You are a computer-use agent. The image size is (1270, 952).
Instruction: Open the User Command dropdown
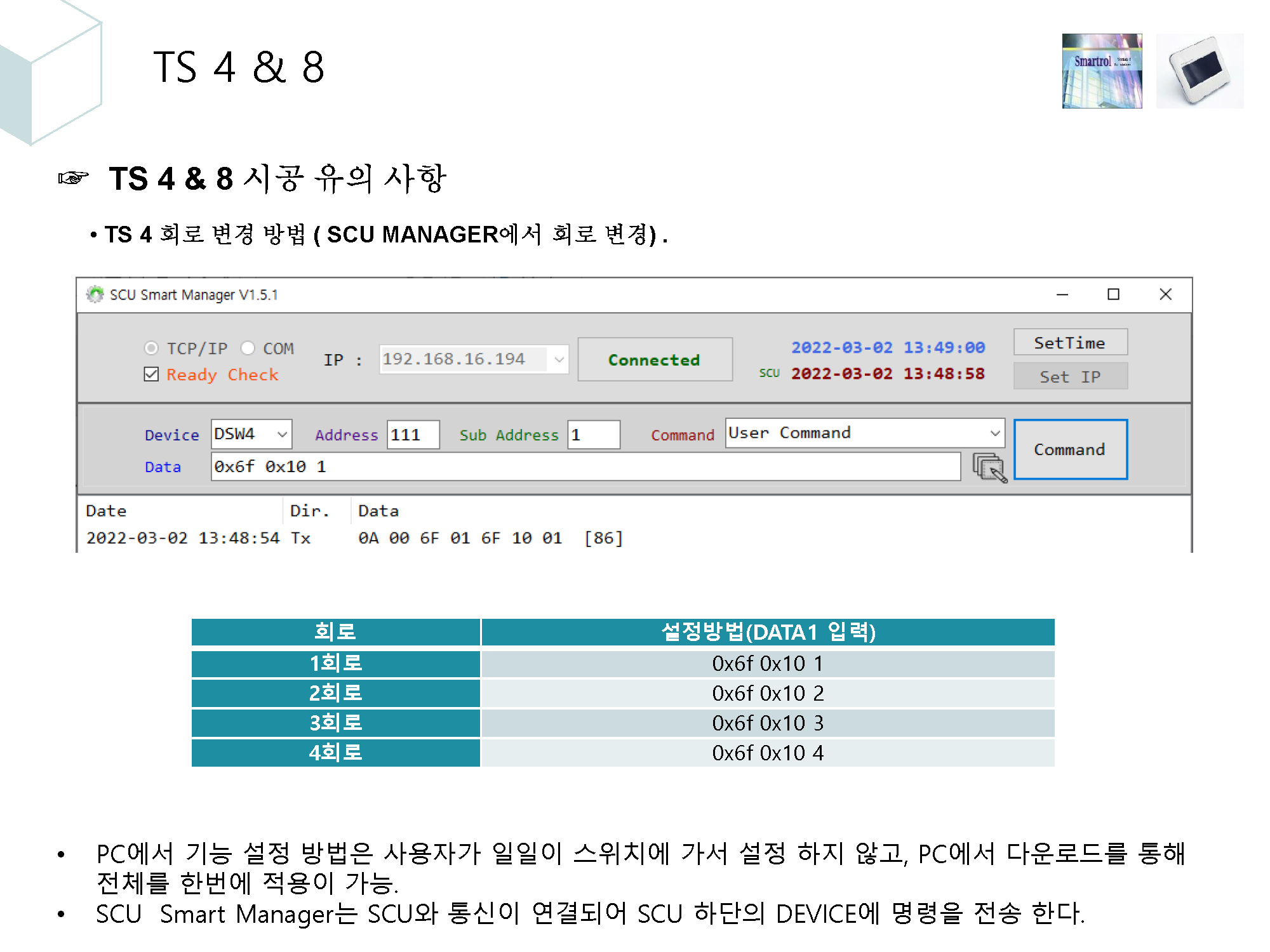(994, 433)
